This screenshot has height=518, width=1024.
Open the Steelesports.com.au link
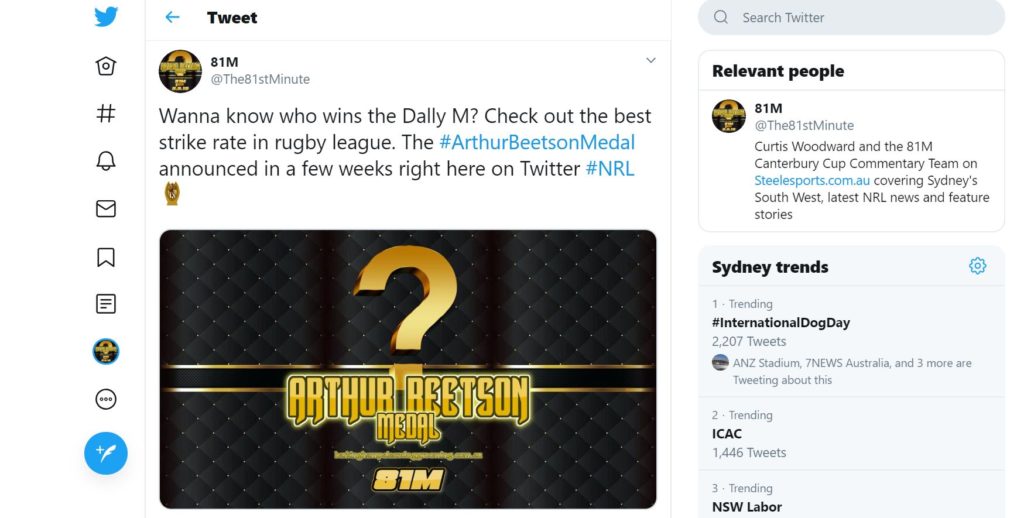tap(812, 180)
